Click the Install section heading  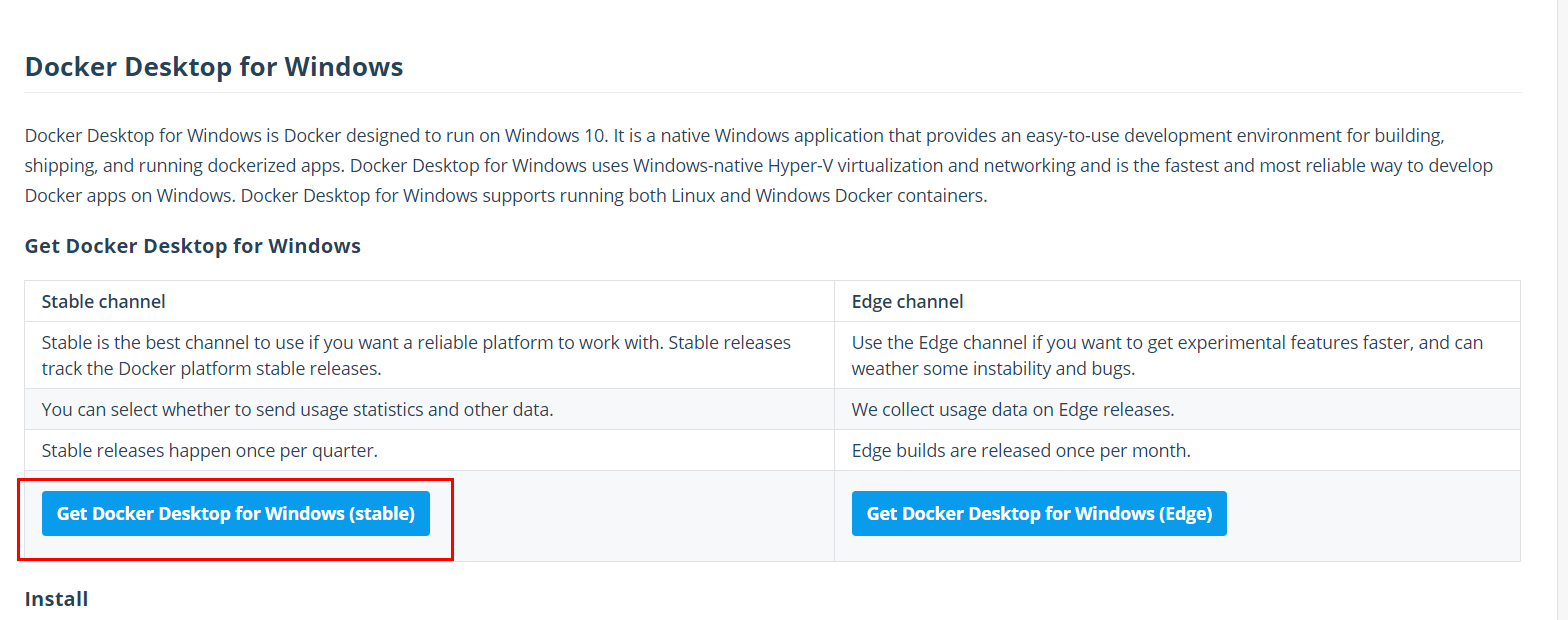coord(57,599)
